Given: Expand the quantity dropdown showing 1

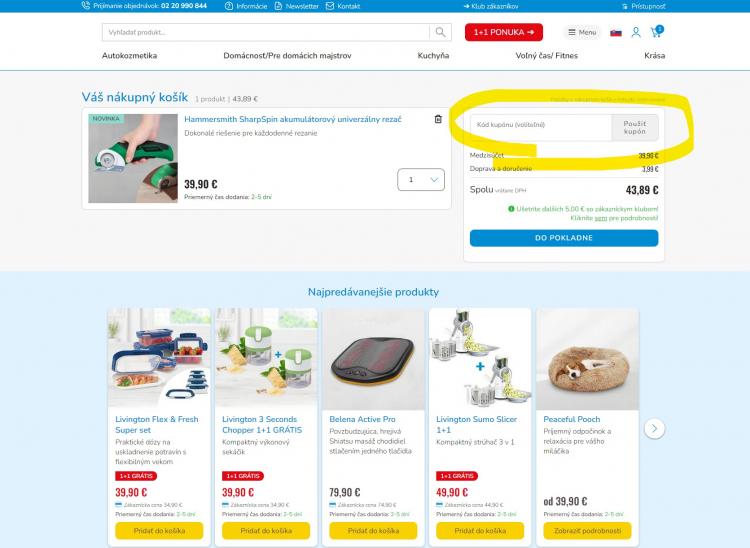Looking at the screenshot, I should pyautogui.click(x=421, y=179).
